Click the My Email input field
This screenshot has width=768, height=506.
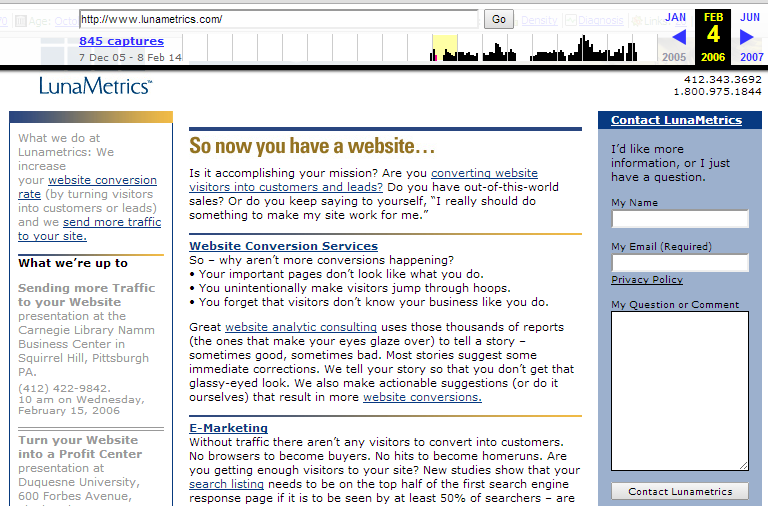[680, 263]
